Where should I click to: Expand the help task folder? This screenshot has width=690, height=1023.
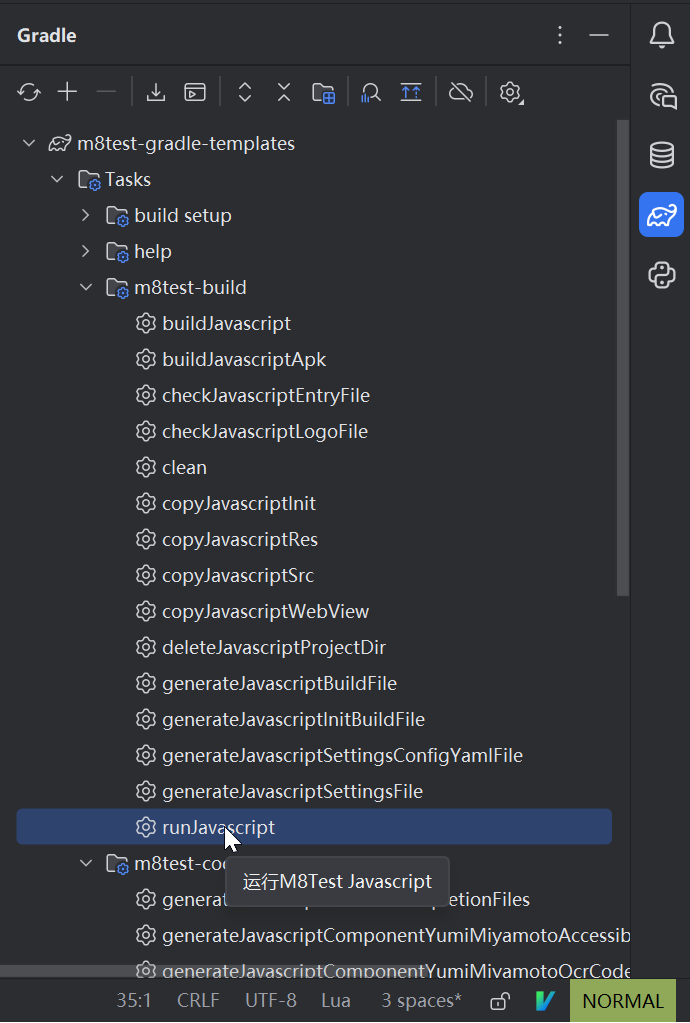[x=85, y=251]
